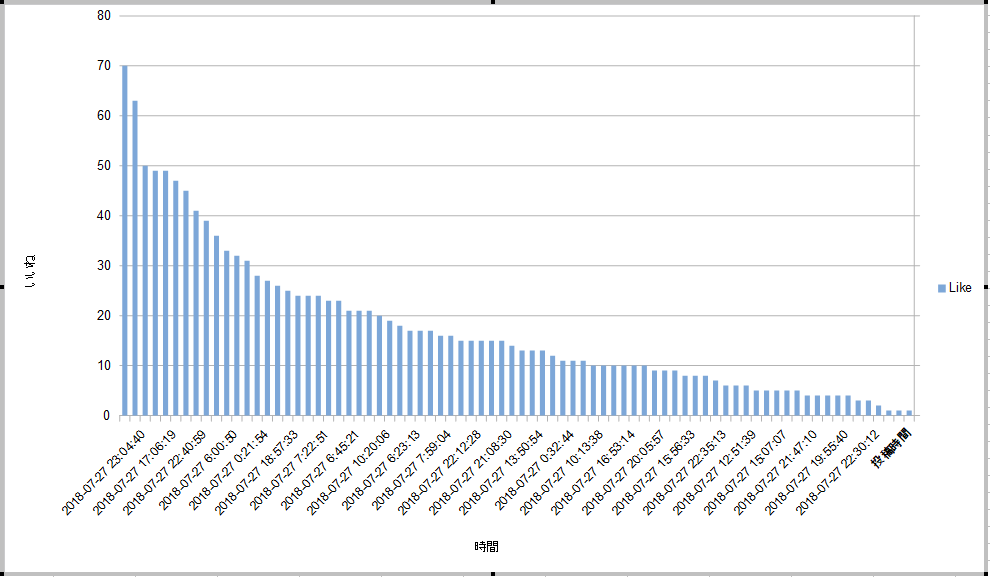Viewport: 990px width, 577px height.
Task: Click the blue Like legend color marker
Action: (x=941, y=288)
